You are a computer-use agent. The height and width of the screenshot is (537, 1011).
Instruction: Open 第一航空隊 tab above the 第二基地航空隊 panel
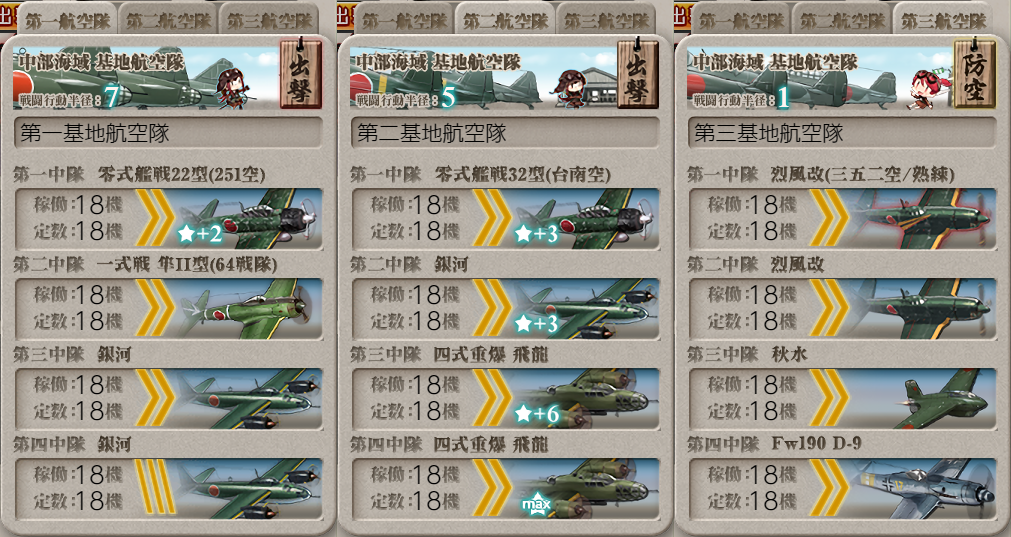coord(404,20)
